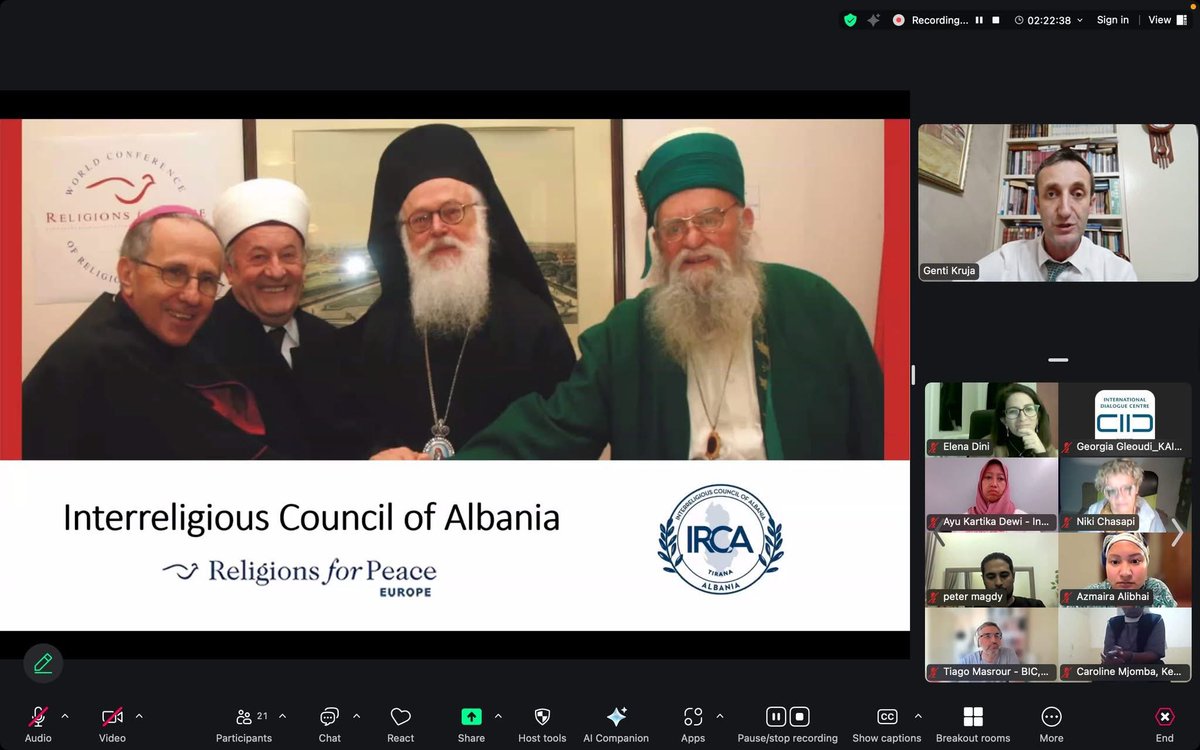This screenshot has height=750, width=1200.
Task: Start camera with the Video button
Action: [112, 724]
